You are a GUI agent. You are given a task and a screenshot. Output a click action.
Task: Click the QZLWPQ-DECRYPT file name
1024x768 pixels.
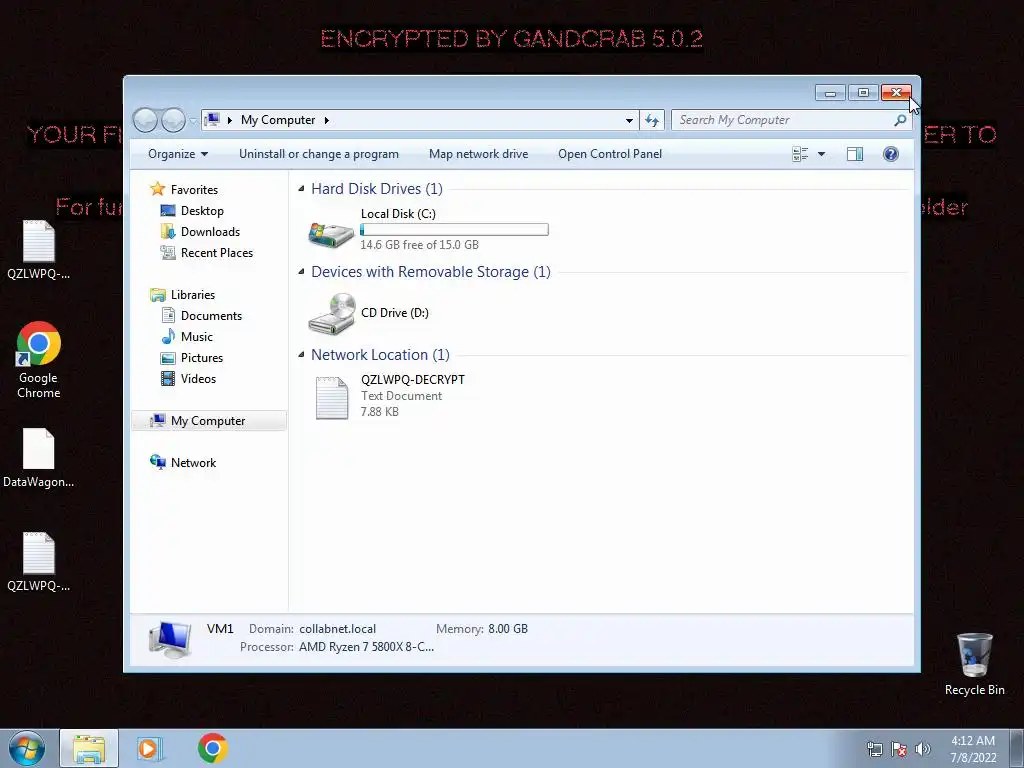click(413, 379)
